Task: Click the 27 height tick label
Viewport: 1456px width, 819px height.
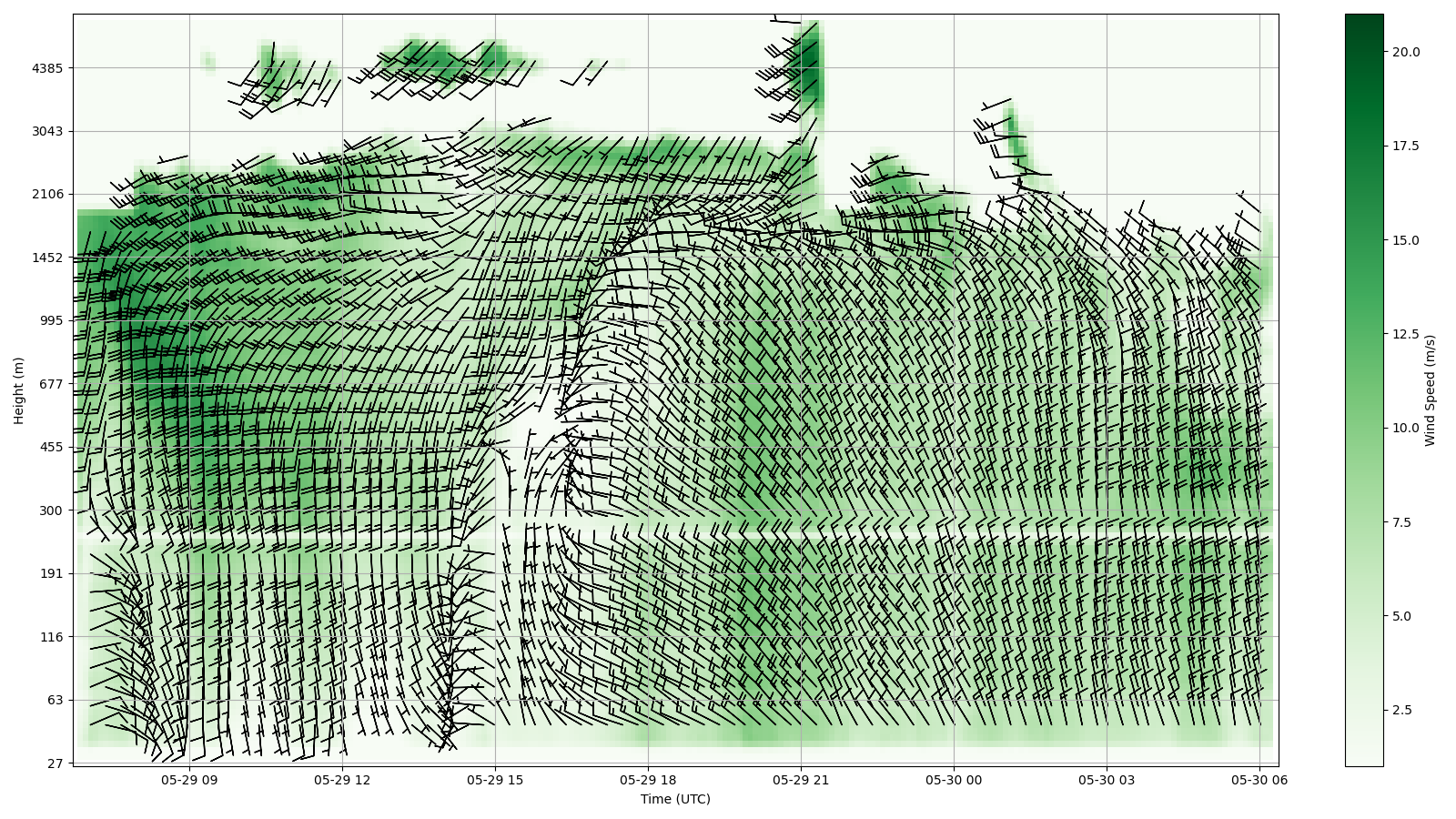Action: pos(56,763)
